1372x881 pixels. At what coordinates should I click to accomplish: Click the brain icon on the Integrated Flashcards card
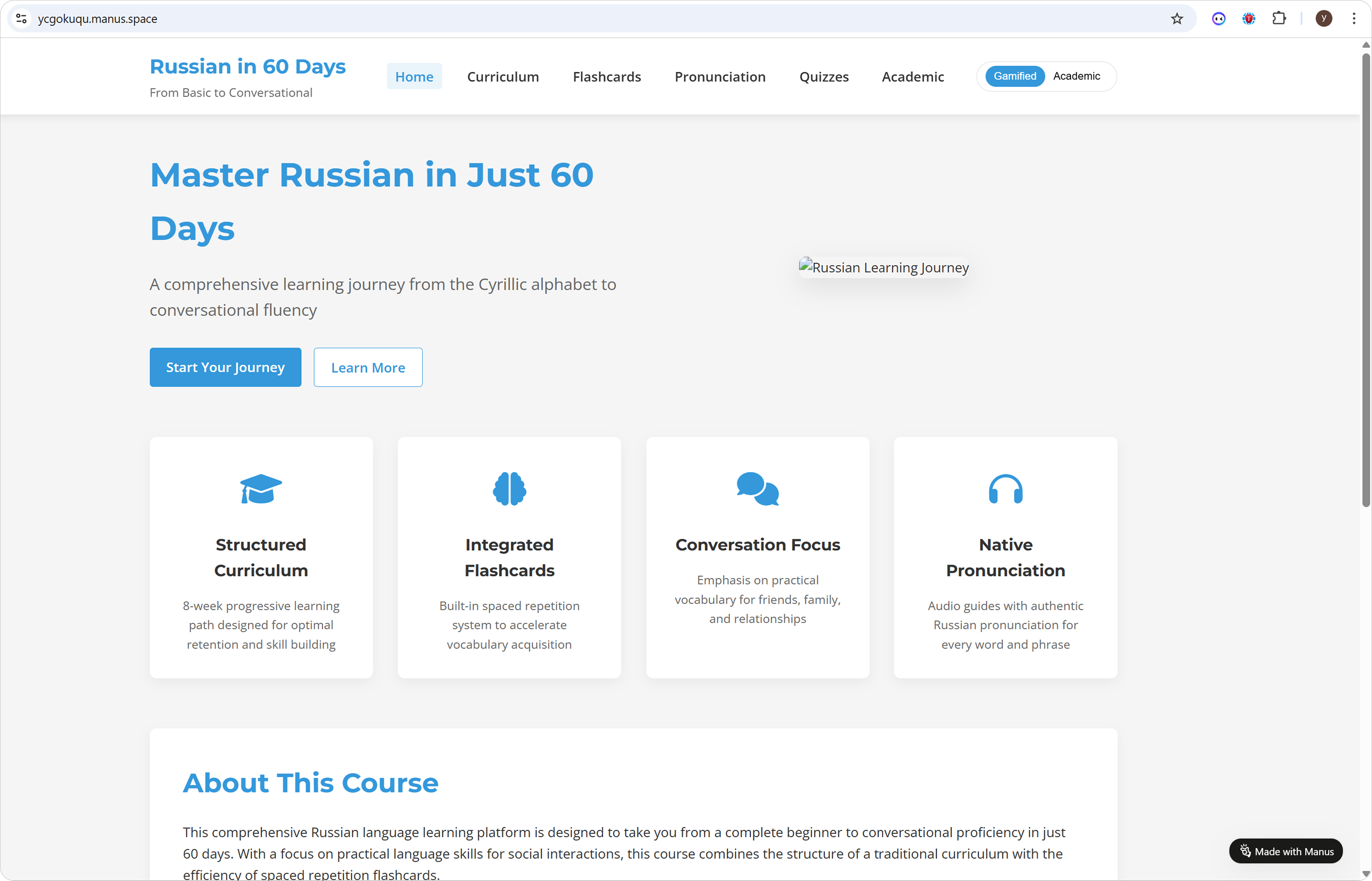point(509,488)
